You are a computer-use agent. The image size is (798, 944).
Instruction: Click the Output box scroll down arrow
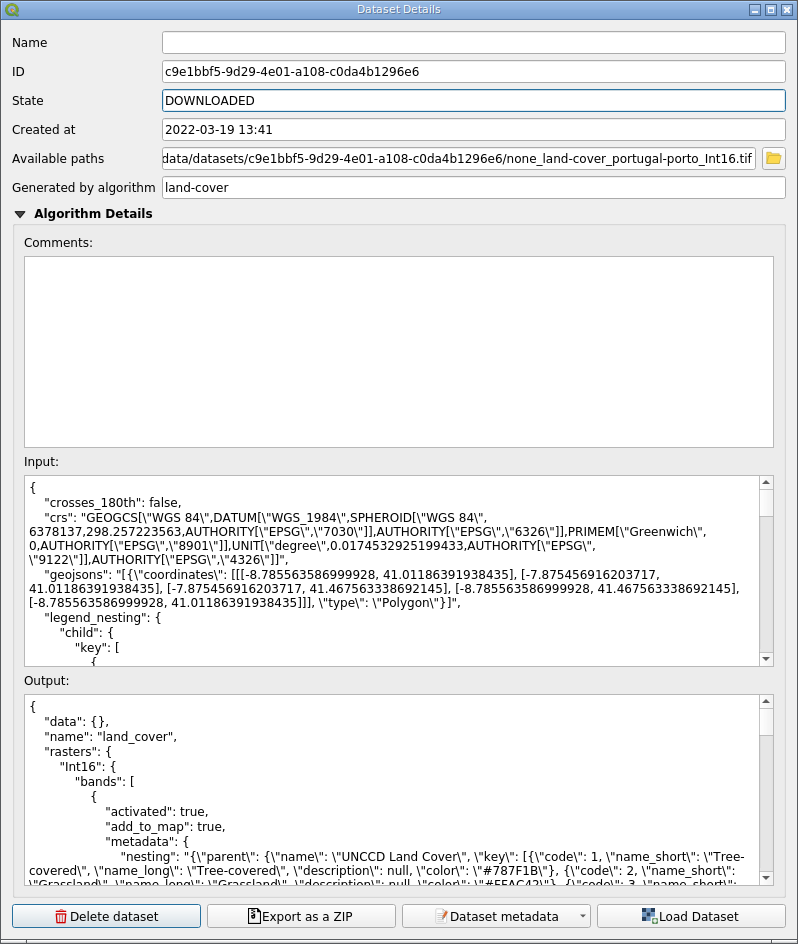tap(766, 878)
